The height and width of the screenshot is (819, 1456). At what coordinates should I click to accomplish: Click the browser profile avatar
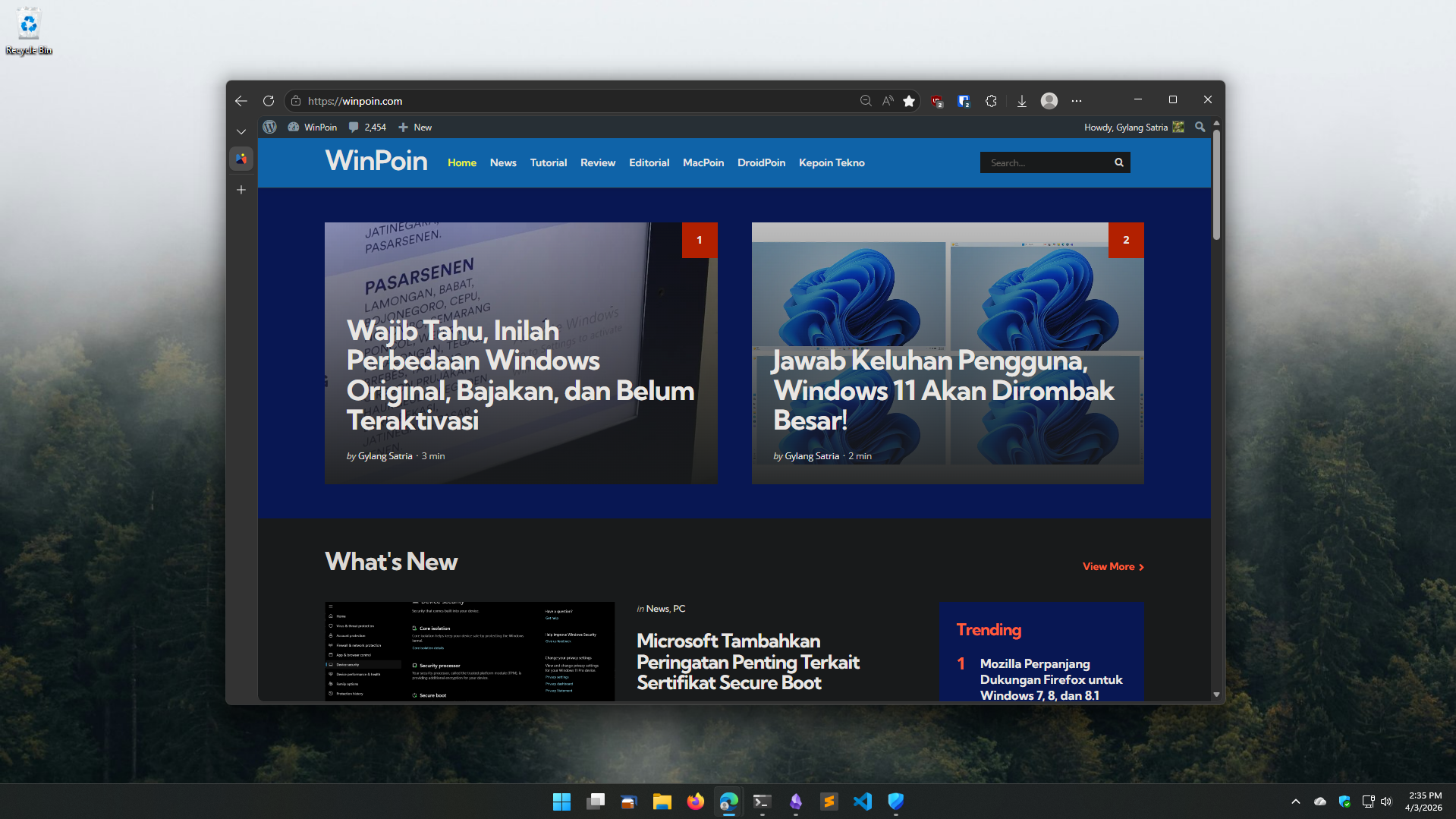tap(1049, 101)
